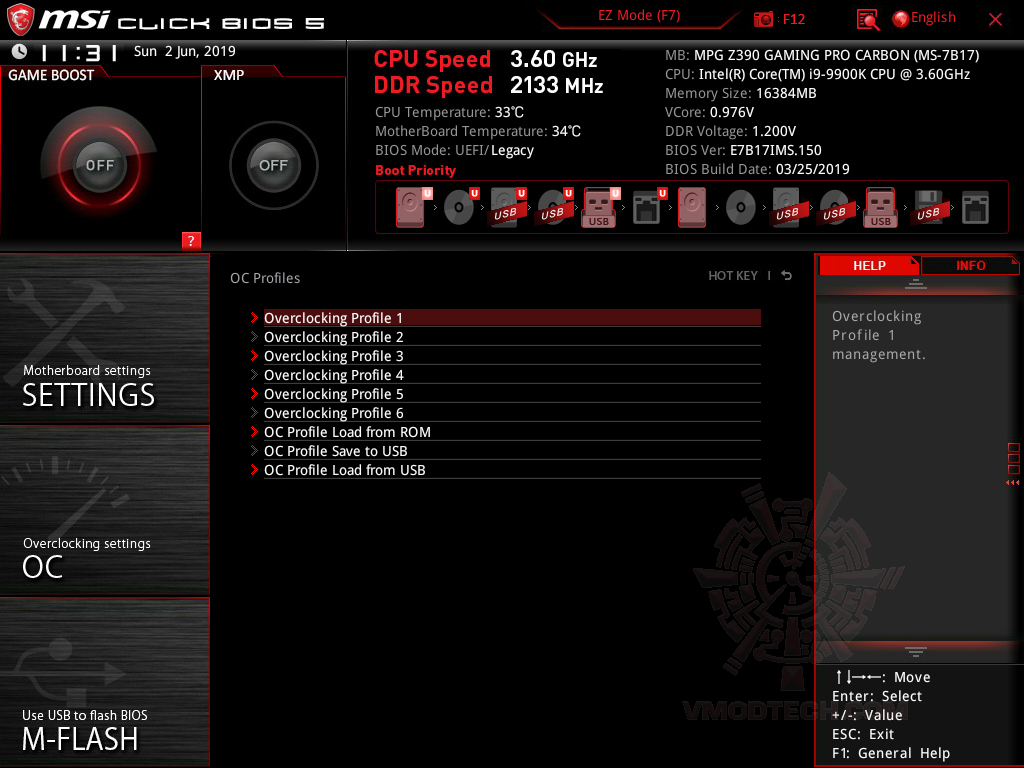Select the first hard drive boot priority icon
This screenshot has height=768, width=1024.
click(409, 206)
